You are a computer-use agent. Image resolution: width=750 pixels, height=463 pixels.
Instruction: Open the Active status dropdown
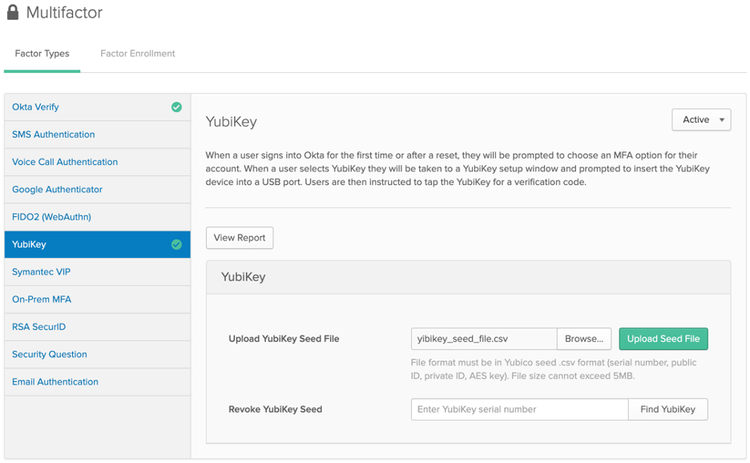pos(701,120)
